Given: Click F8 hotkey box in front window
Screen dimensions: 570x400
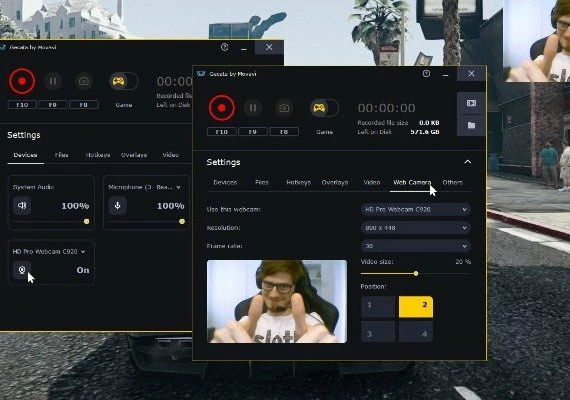Looking at the screenshot, I should 284,132.
